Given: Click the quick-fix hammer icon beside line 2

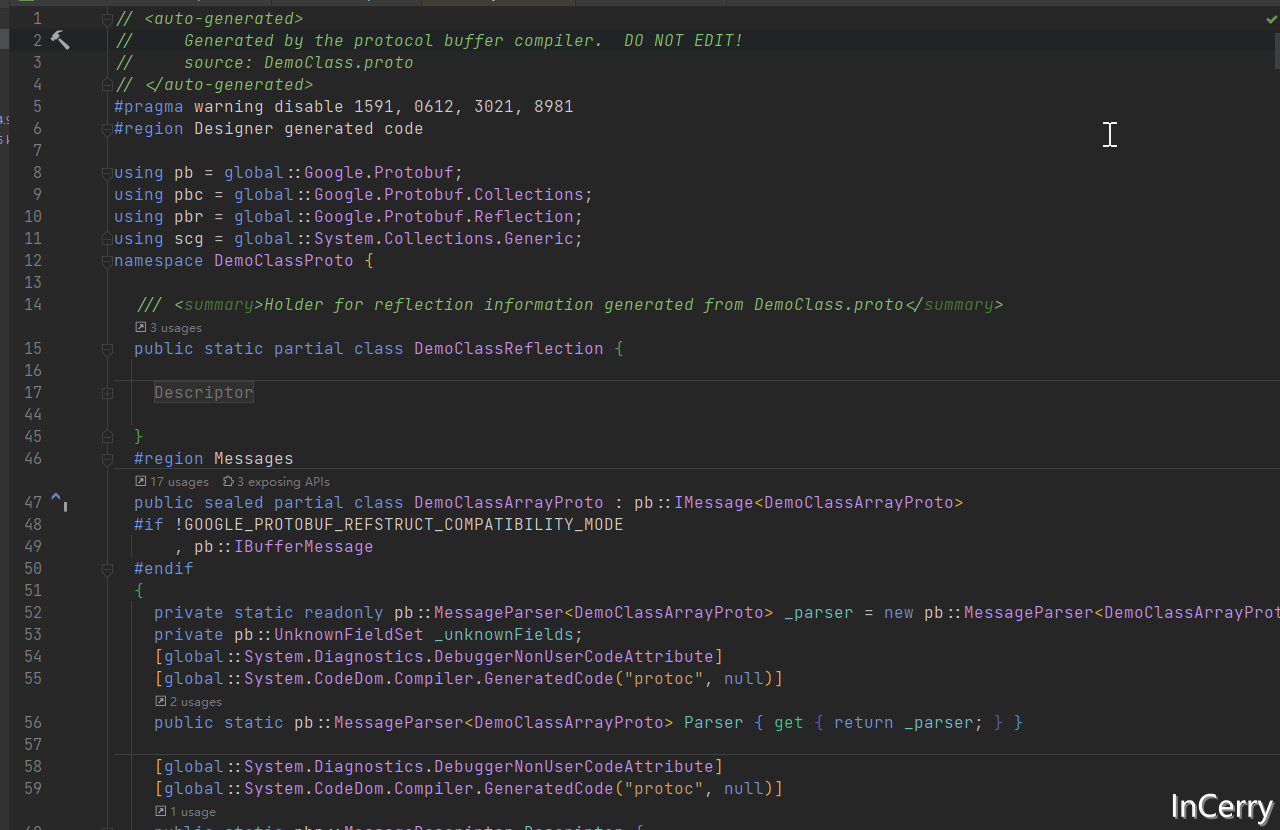Looking at the screenshot, I should [59, 40].
